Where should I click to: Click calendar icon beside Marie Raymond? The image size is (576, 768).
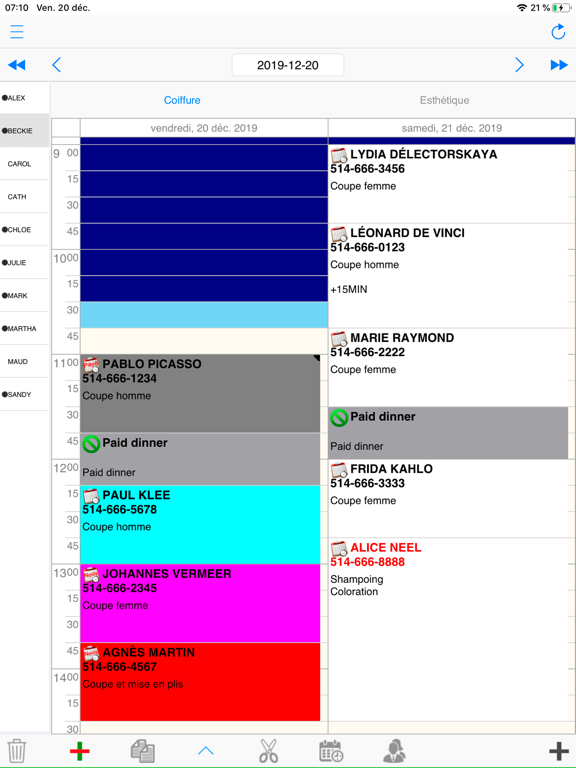339,339
